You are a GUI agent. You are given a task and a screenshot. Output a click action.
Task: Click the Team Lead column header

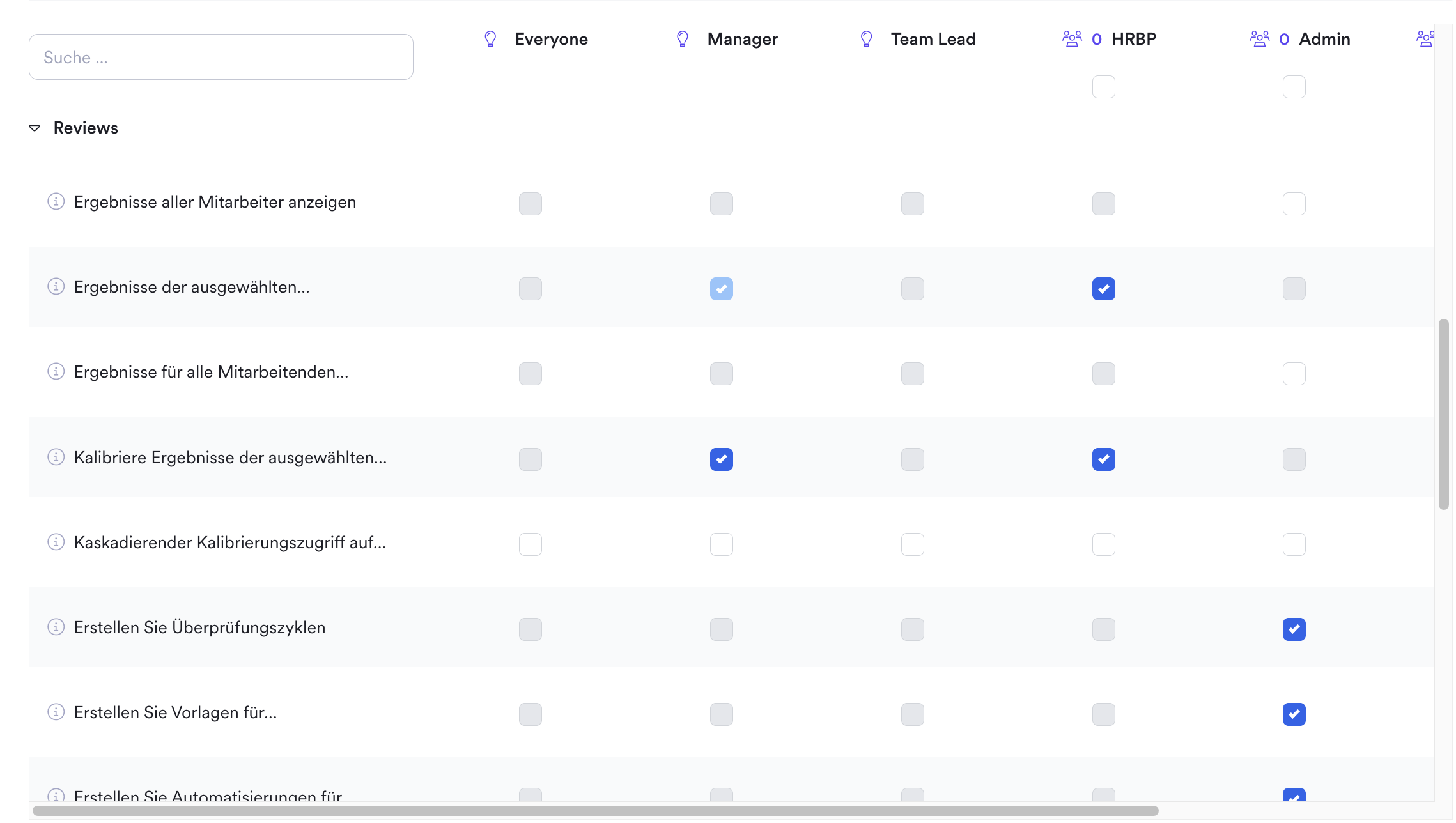tap(933, 39)
